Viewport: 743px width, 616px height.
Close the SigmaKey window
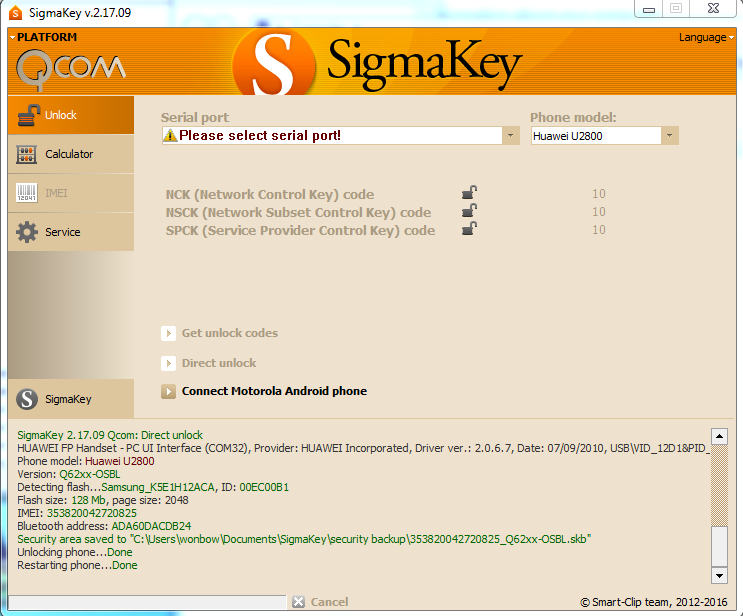coord(713,9)
